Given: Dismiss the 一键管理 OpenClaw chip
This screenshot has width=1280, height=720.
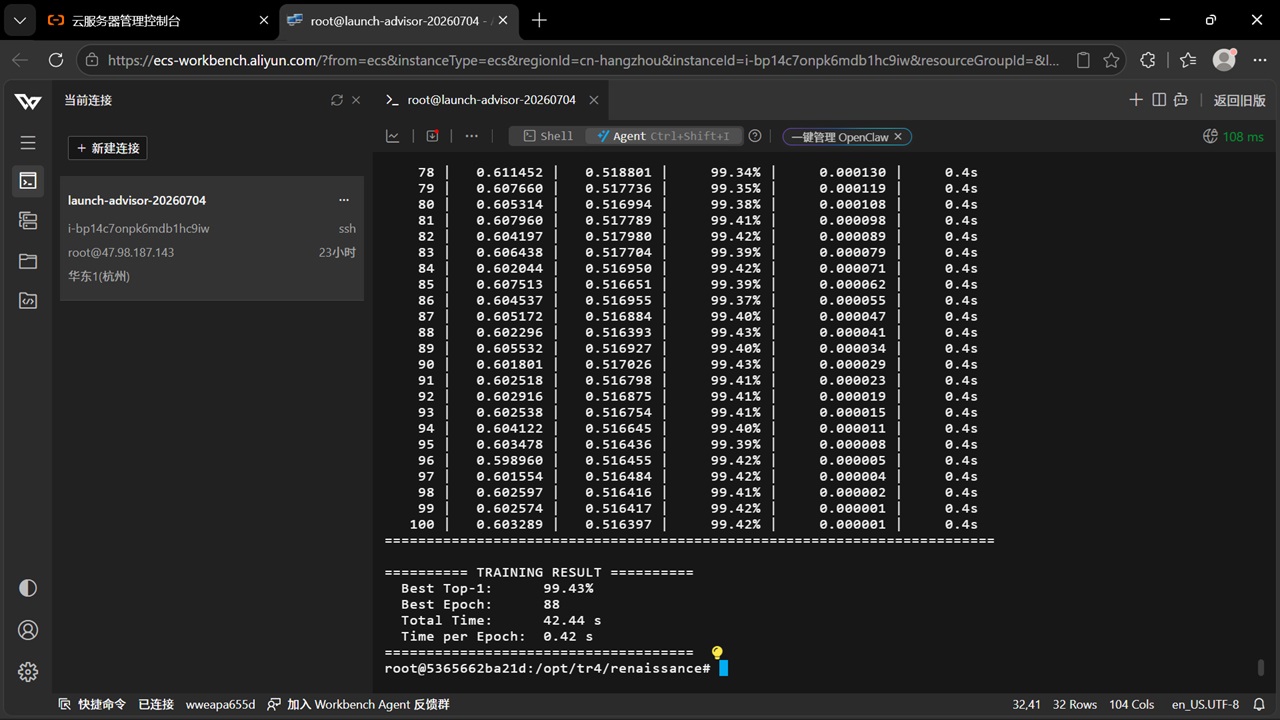Looking at the screenshot, I should pos(898,137).
